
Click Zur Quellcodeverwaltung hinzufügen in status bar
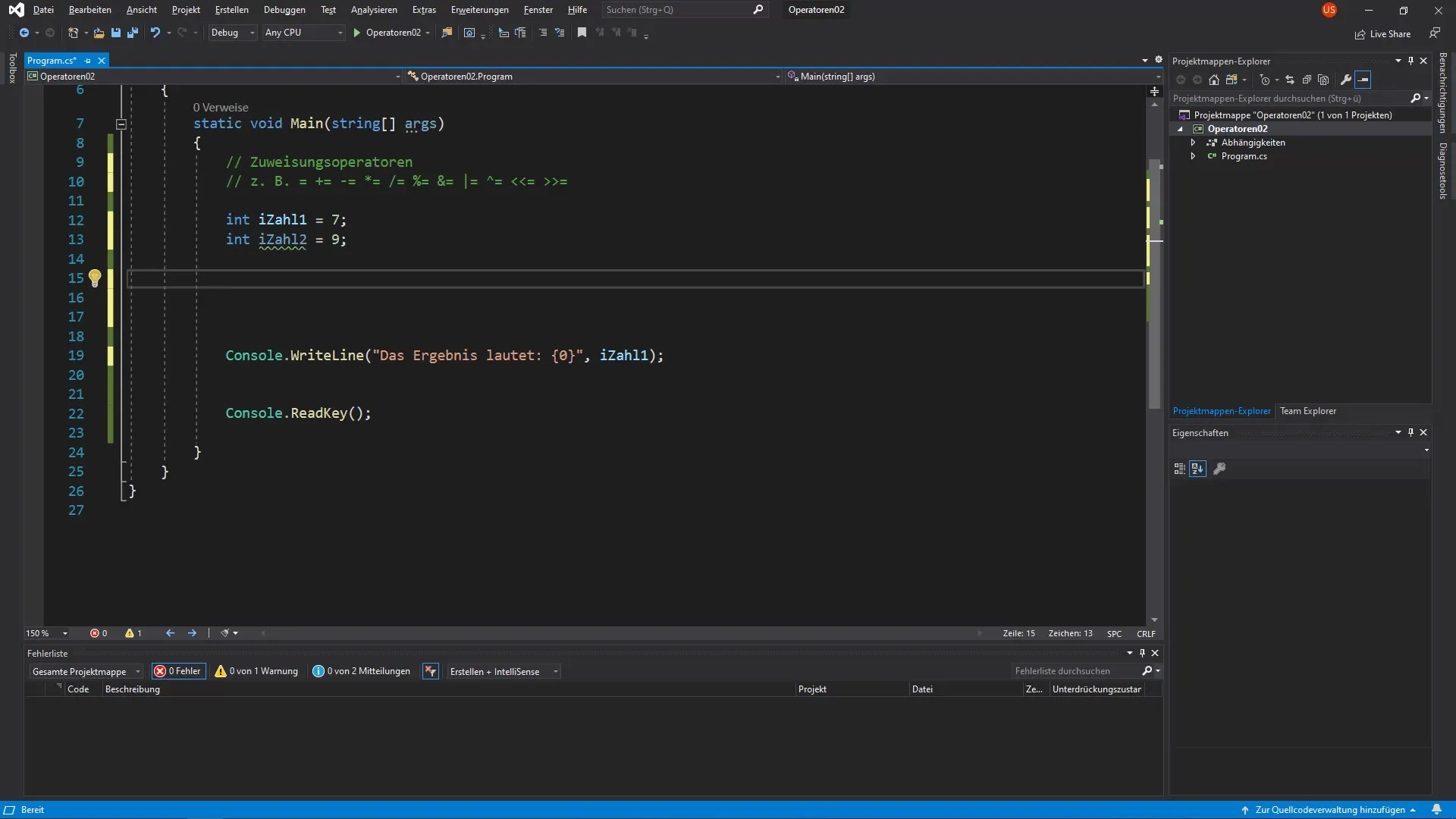[1329, 810]
